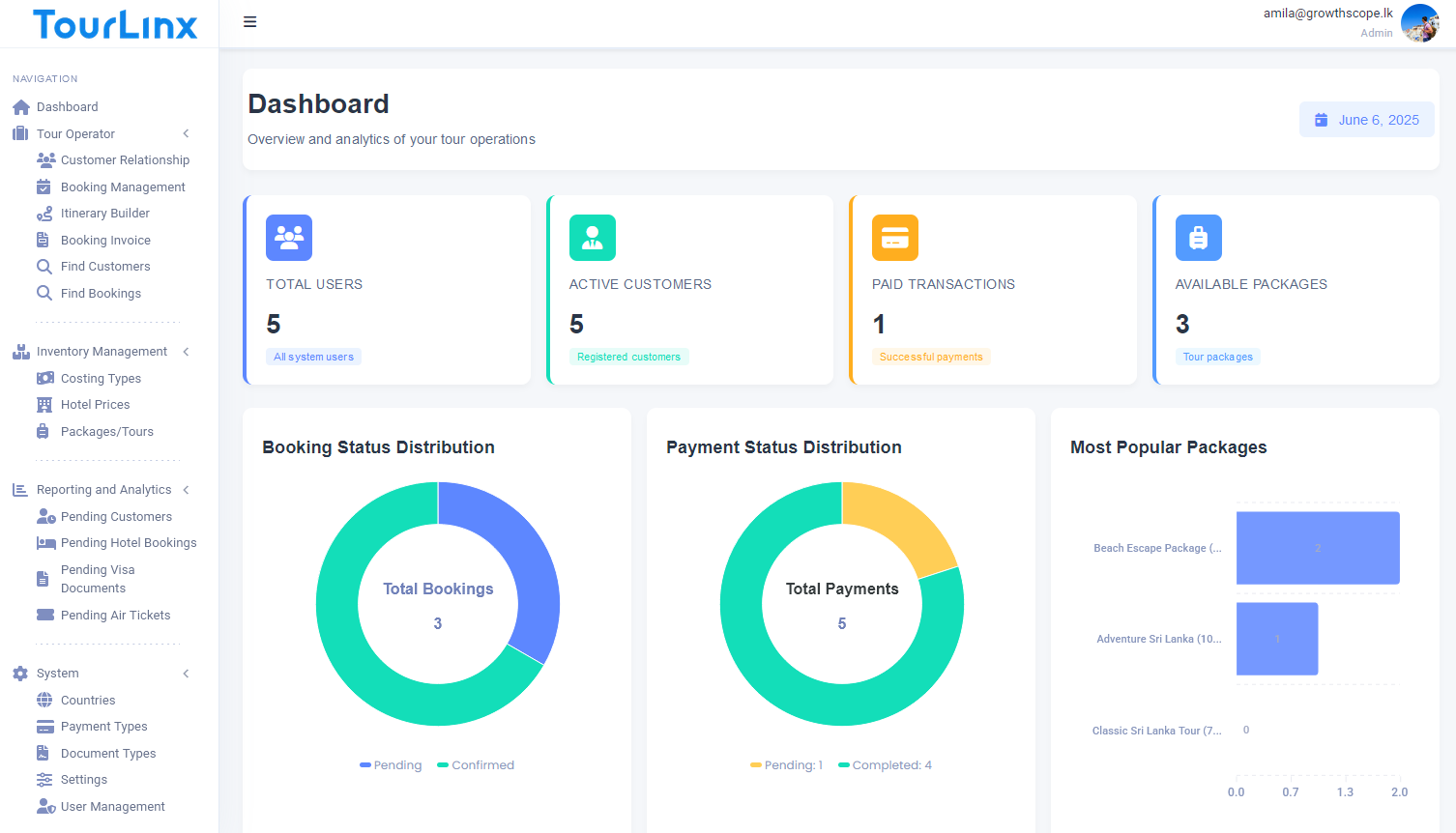Click the TourLinx logo
This screenshot has height=833, width=1456.
(115, 24)
